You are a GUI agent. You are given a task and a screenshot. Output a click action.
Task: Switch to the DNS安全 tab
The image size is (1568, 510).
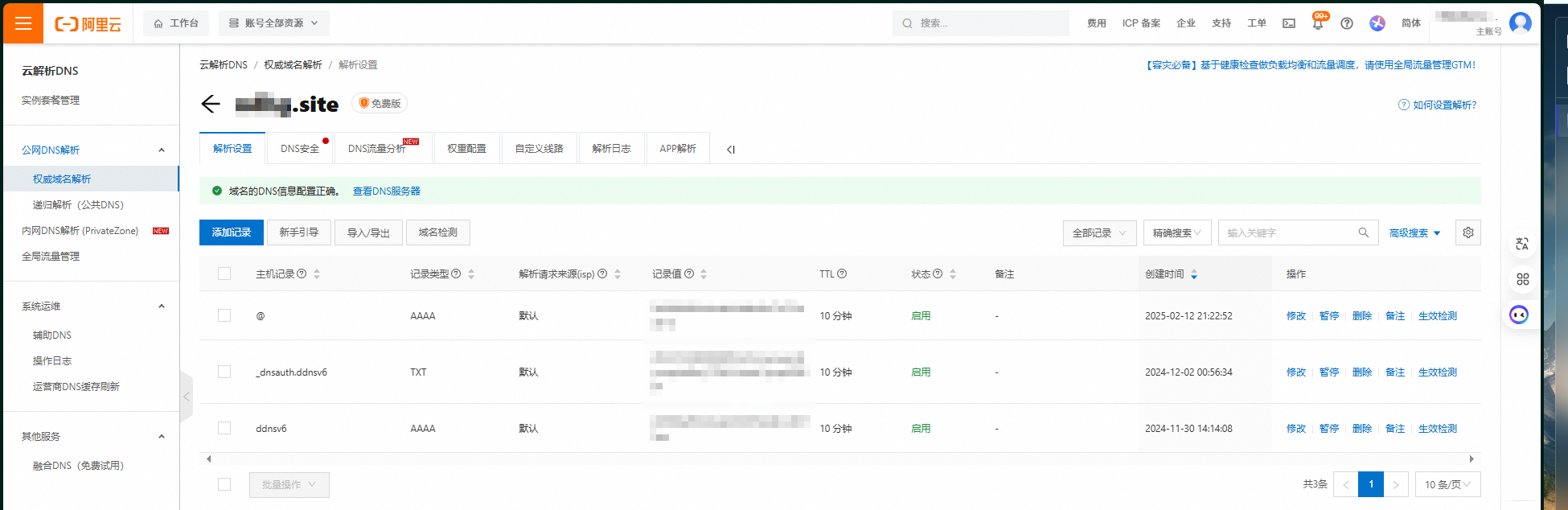(x=300, y=149)
